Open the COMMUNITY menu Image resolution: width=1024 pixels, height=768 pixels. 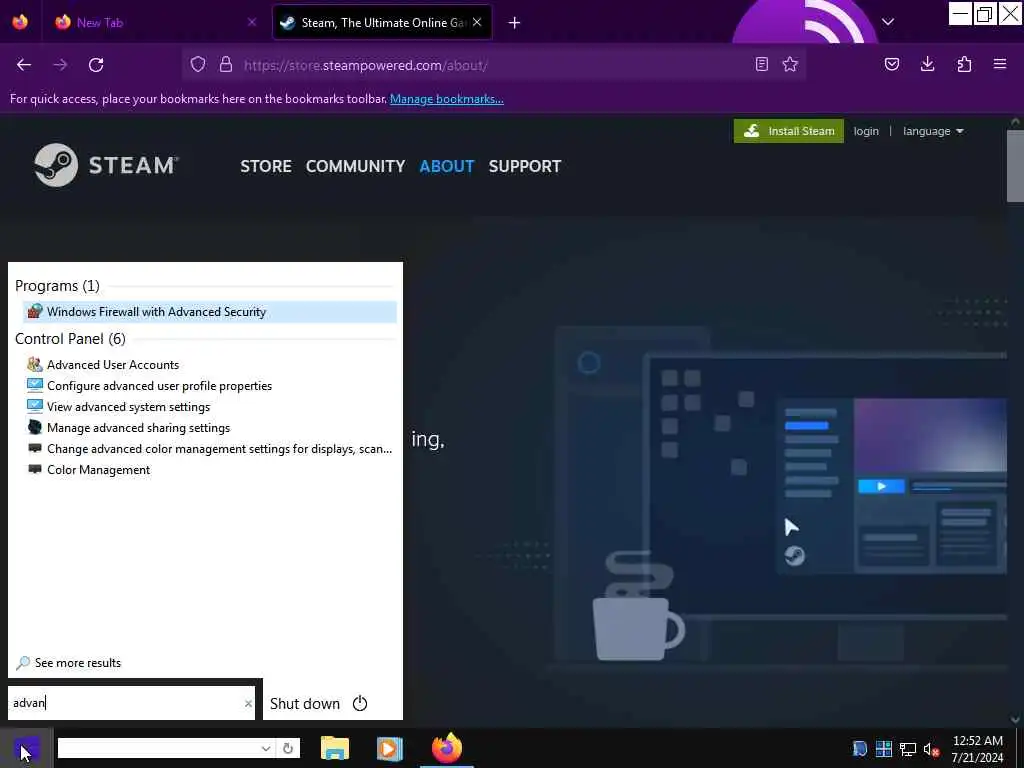pos(355,167)
